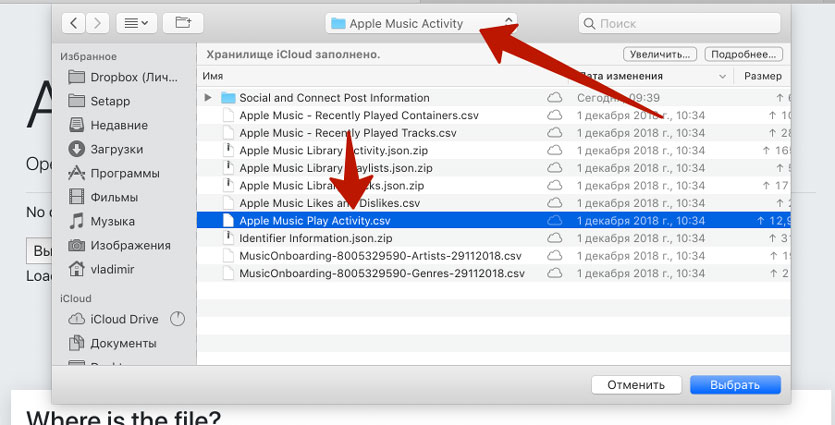Click the Поиск search field
Screen dimensions: 835x425
click(x=679, y=23)
